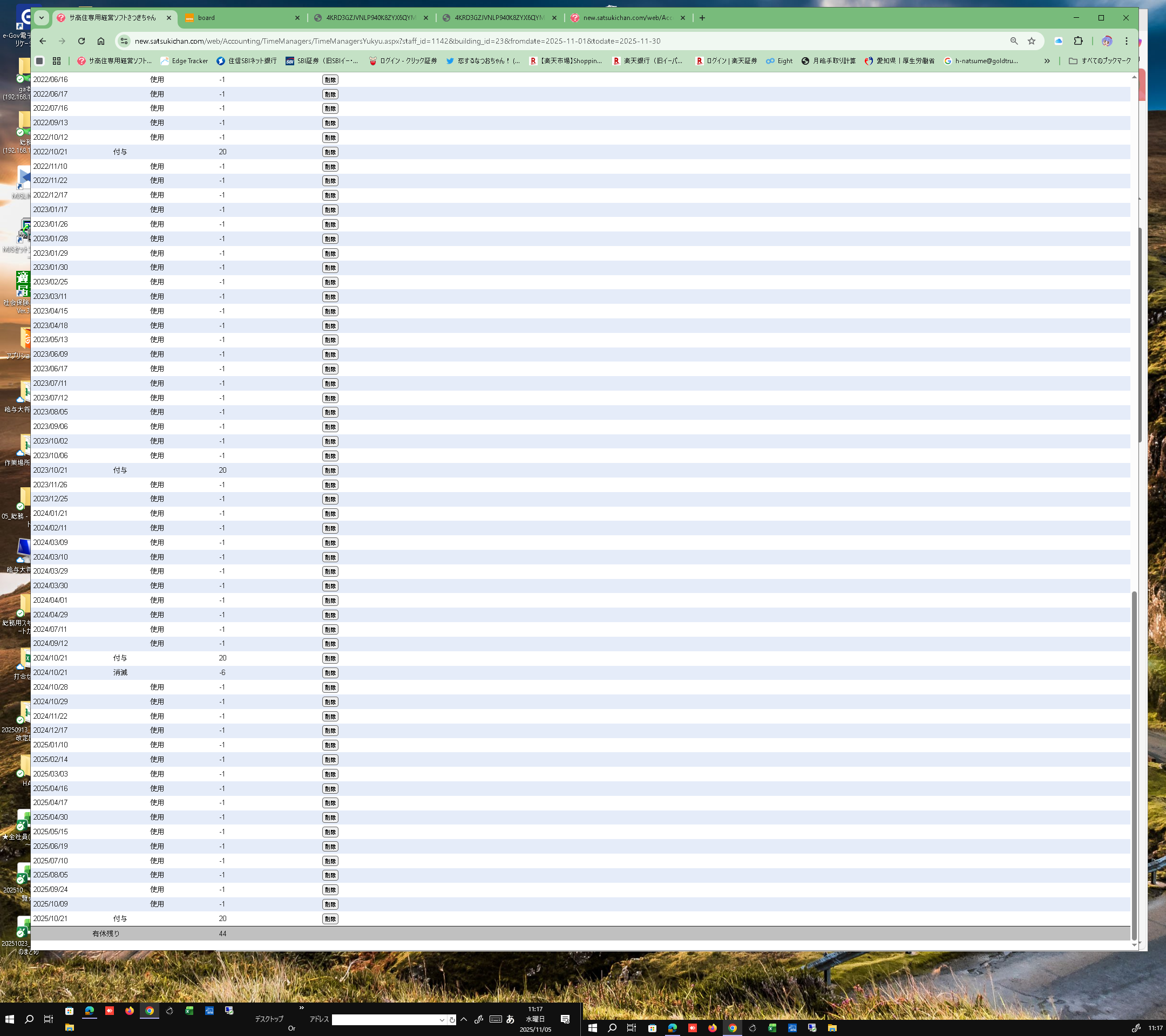Open the site information icon beside the URL
This screenshot has height=1036, width=1166.
(x=124, y=41)
